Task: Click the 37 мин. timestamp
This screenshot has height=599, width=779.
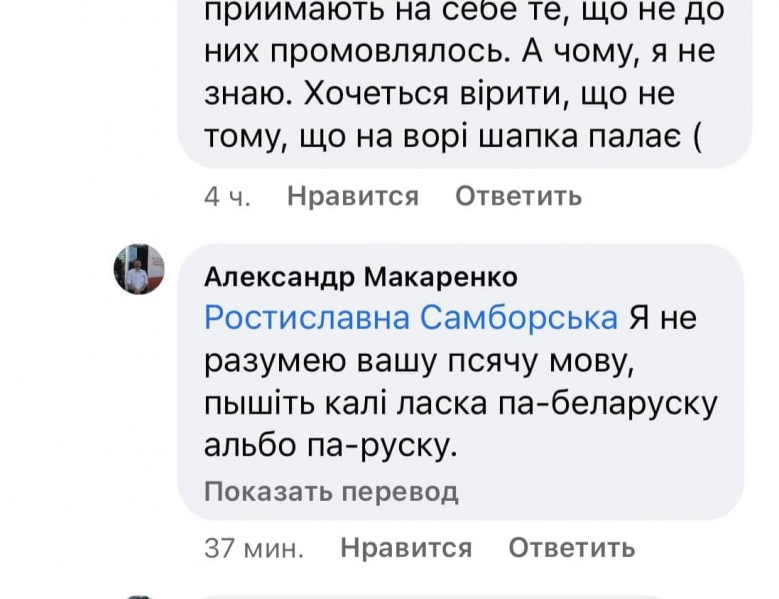Action: click(x=253, y=547)
